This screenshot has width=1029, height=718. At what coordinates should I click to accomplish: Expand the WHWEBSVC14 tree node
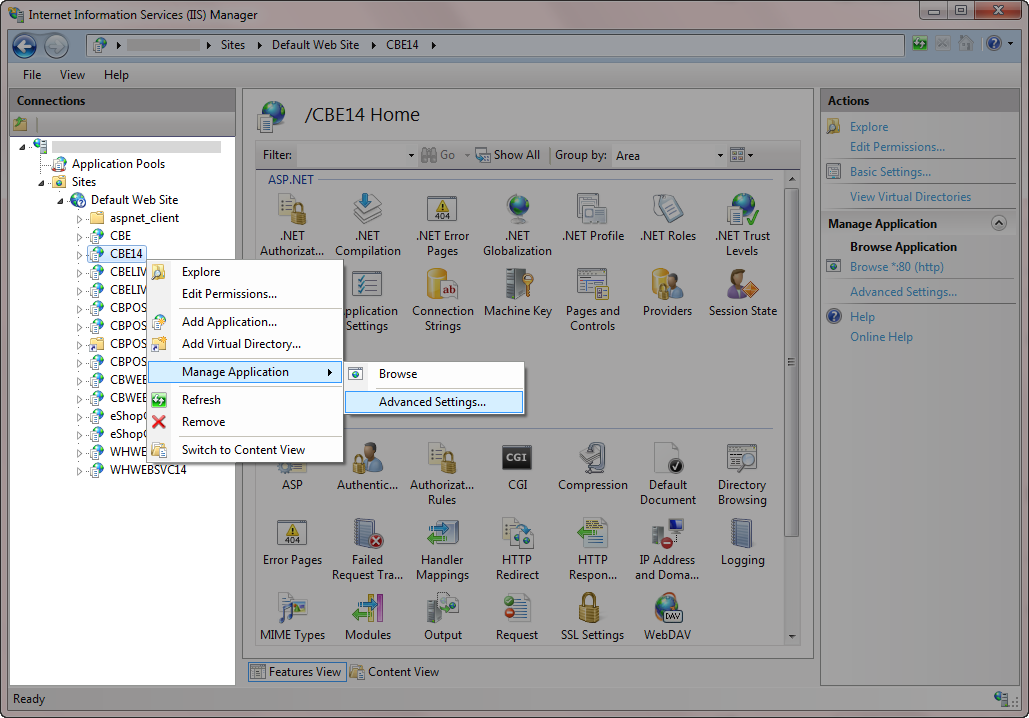point(80,470)
